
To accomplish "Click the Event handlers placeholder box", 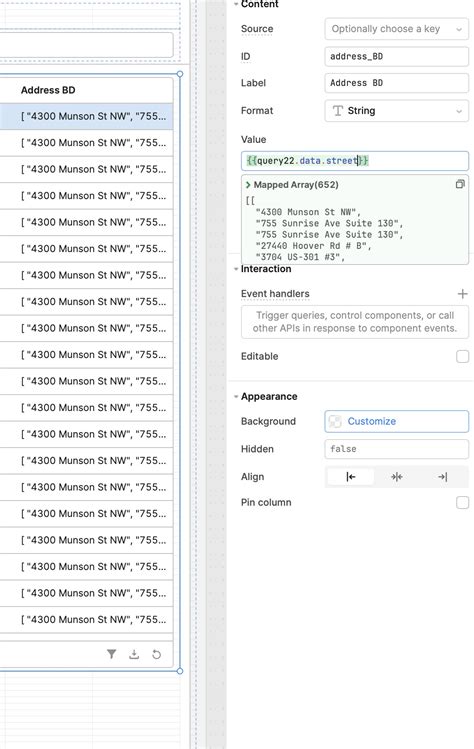I will pos(355,322).
